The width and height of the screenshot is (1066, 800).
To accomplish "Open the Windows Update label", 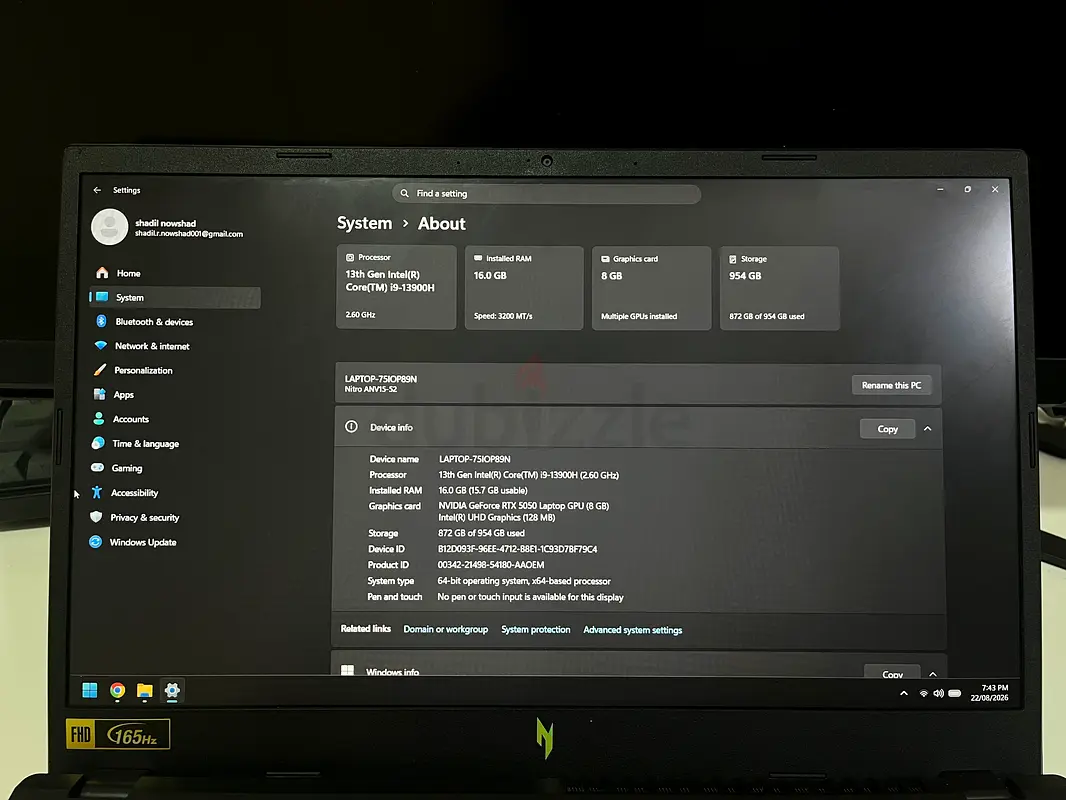I will (x=143, y=542).
